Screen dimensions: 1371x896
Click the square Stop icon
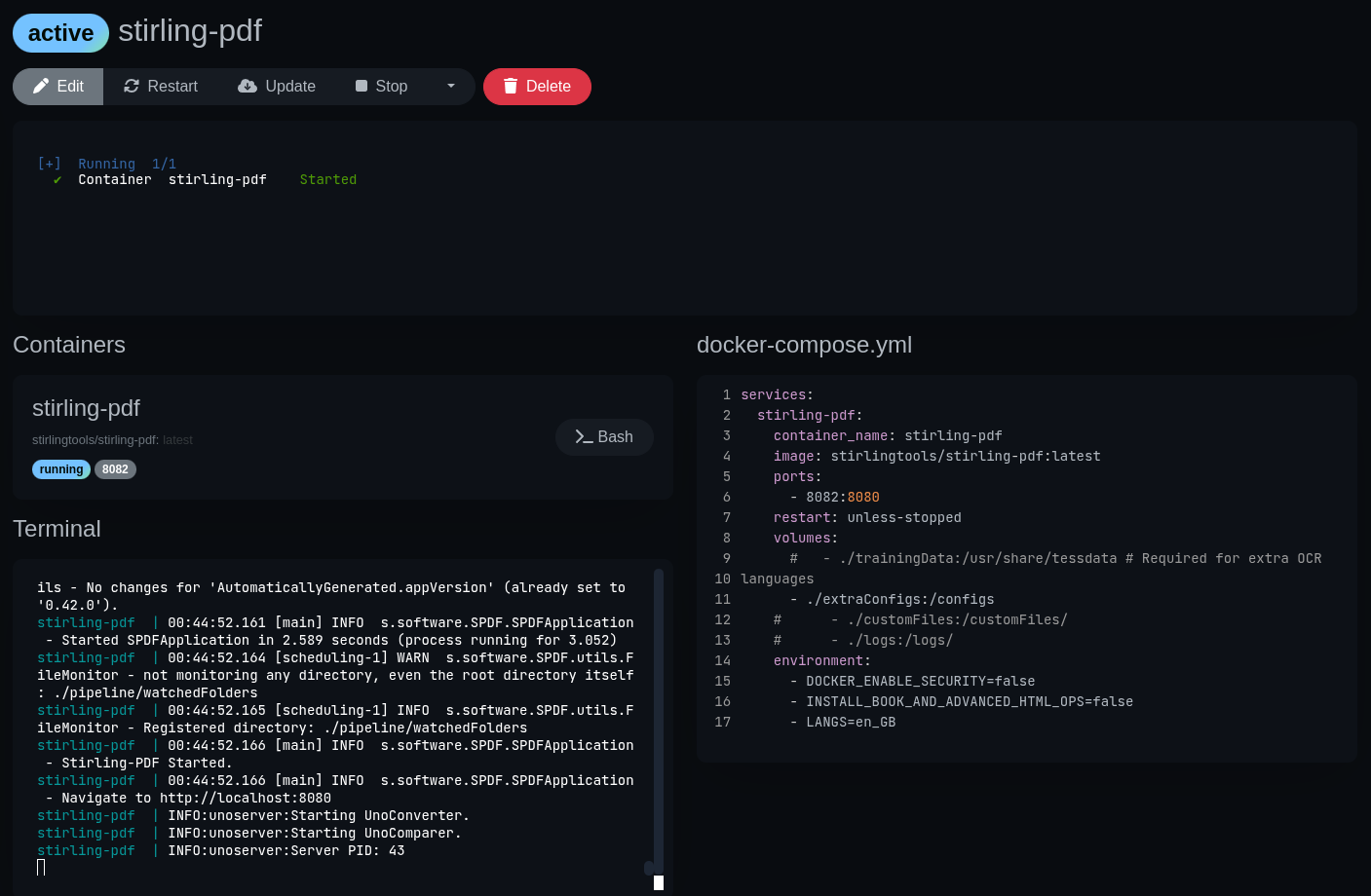[362, 87]
